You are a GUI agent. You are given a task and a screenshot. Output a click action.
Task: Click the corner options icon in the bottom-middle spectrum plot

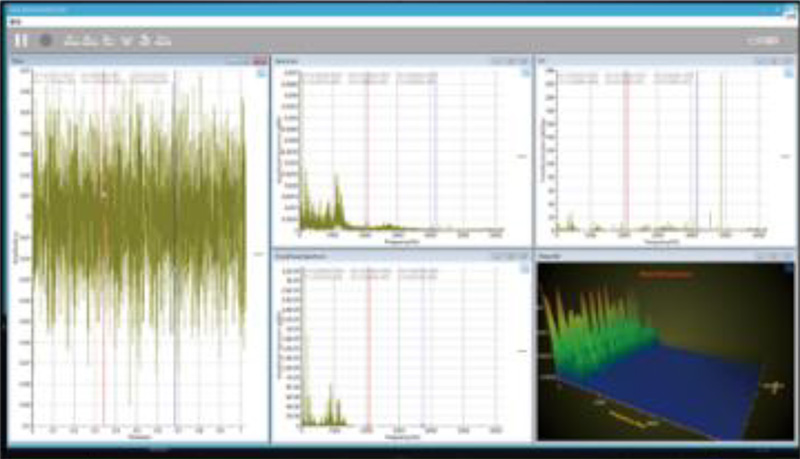point(525,268)
